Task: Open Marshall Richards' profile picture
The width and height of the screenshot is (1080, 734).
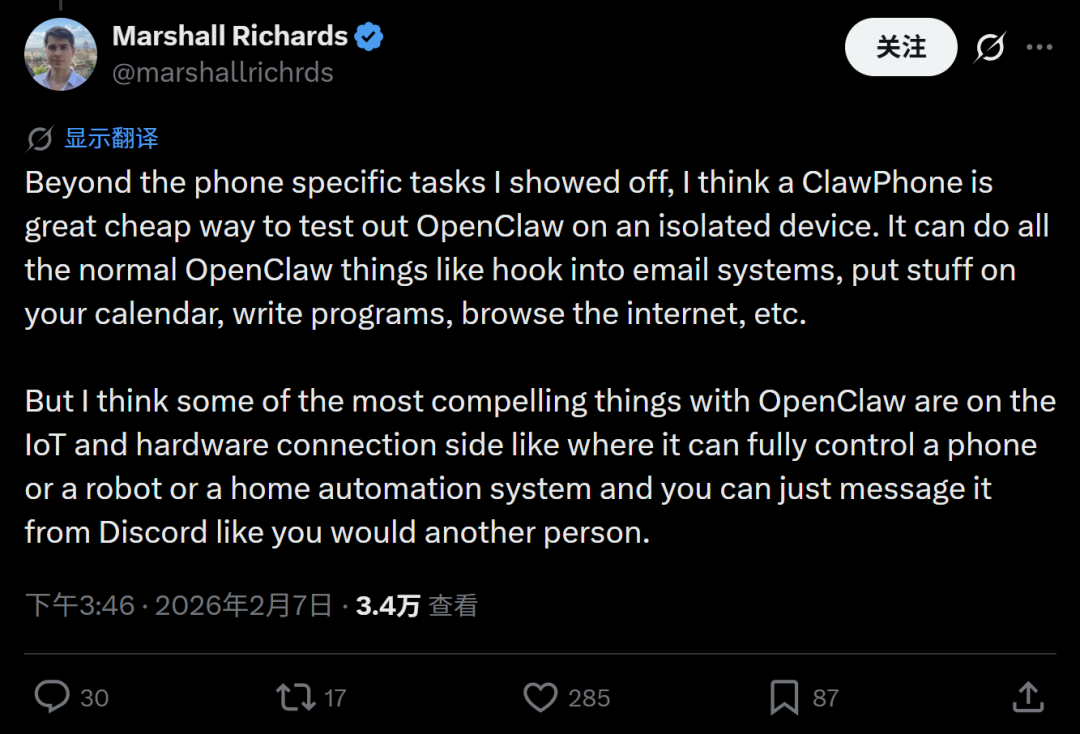Action: click(60, 54)
